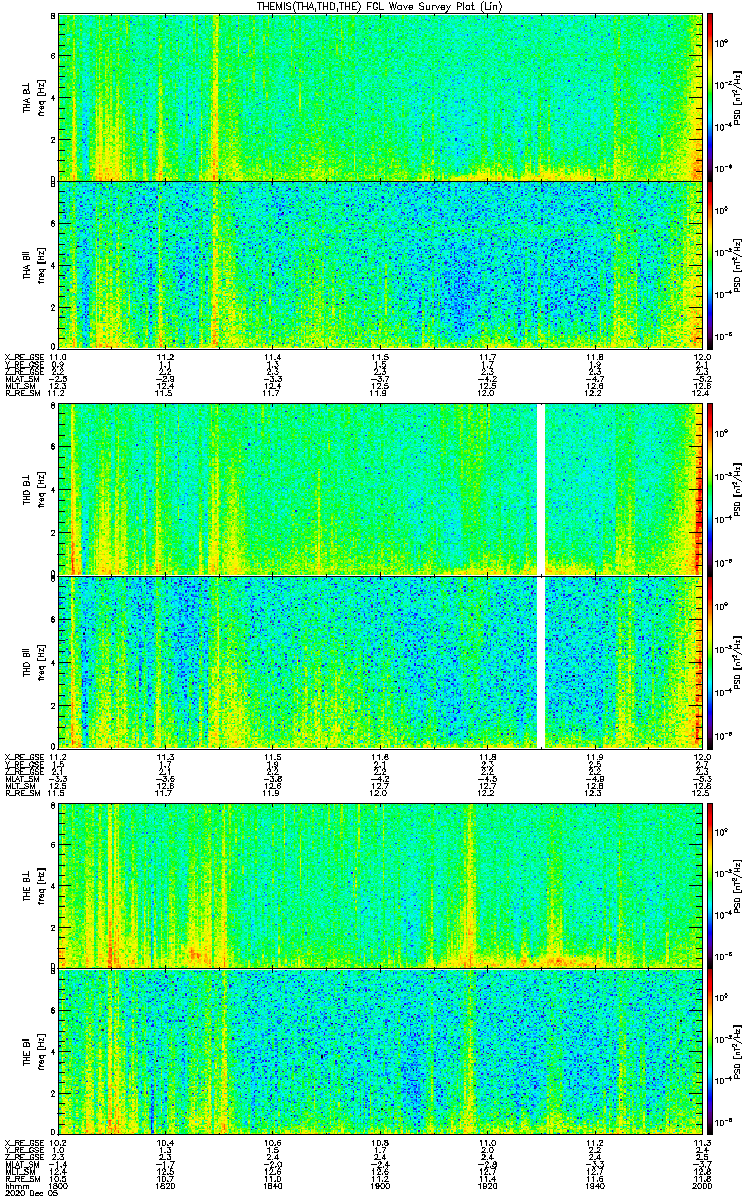
Task: Click the white data gap in THD B-perpendicular panel
Action: [x=542, y=490]
